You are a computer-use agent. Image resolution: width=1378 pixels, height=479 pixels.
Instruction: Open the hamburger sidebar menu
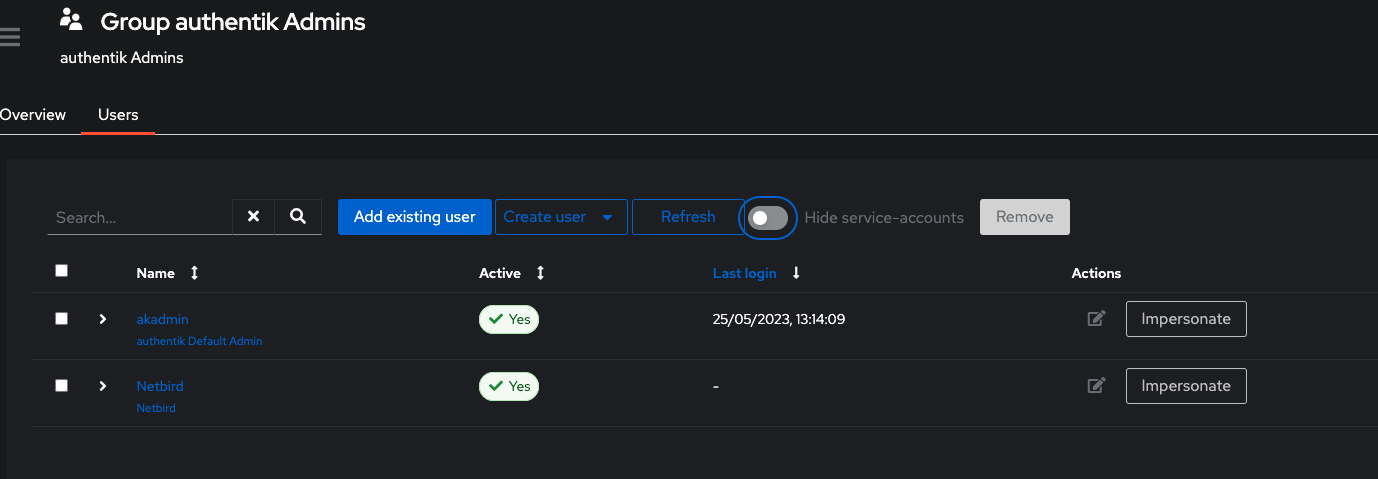point(10,38)
